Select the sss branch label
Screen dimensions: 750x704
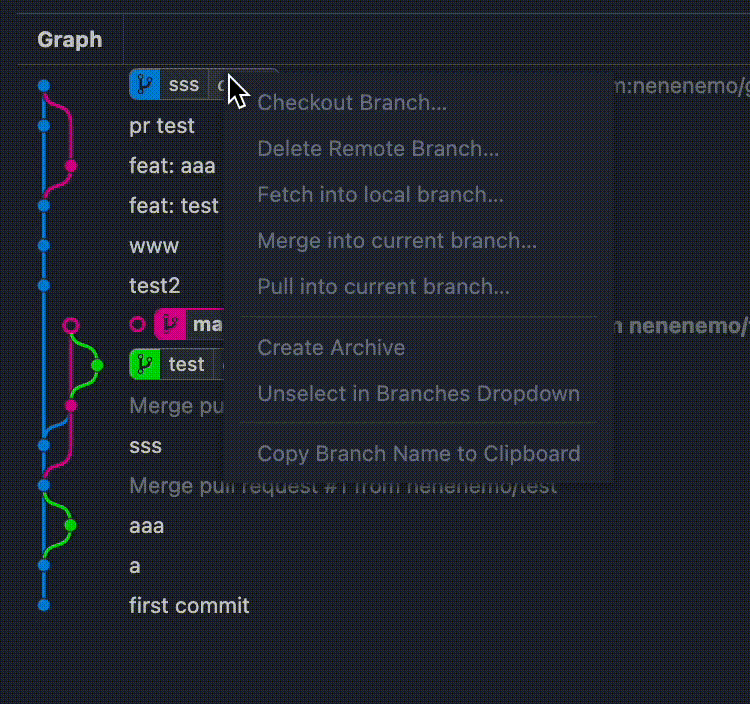(184, 85)
